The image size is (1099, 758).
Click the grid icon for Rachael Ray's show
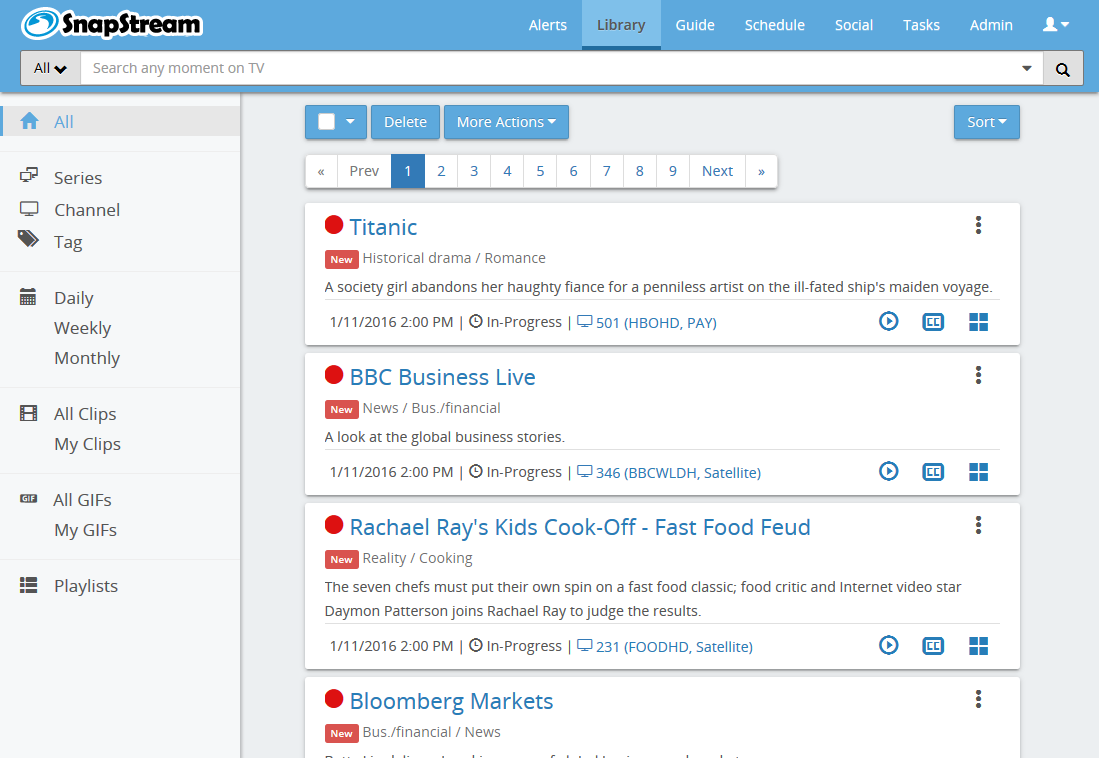click(x=978, y=646)
